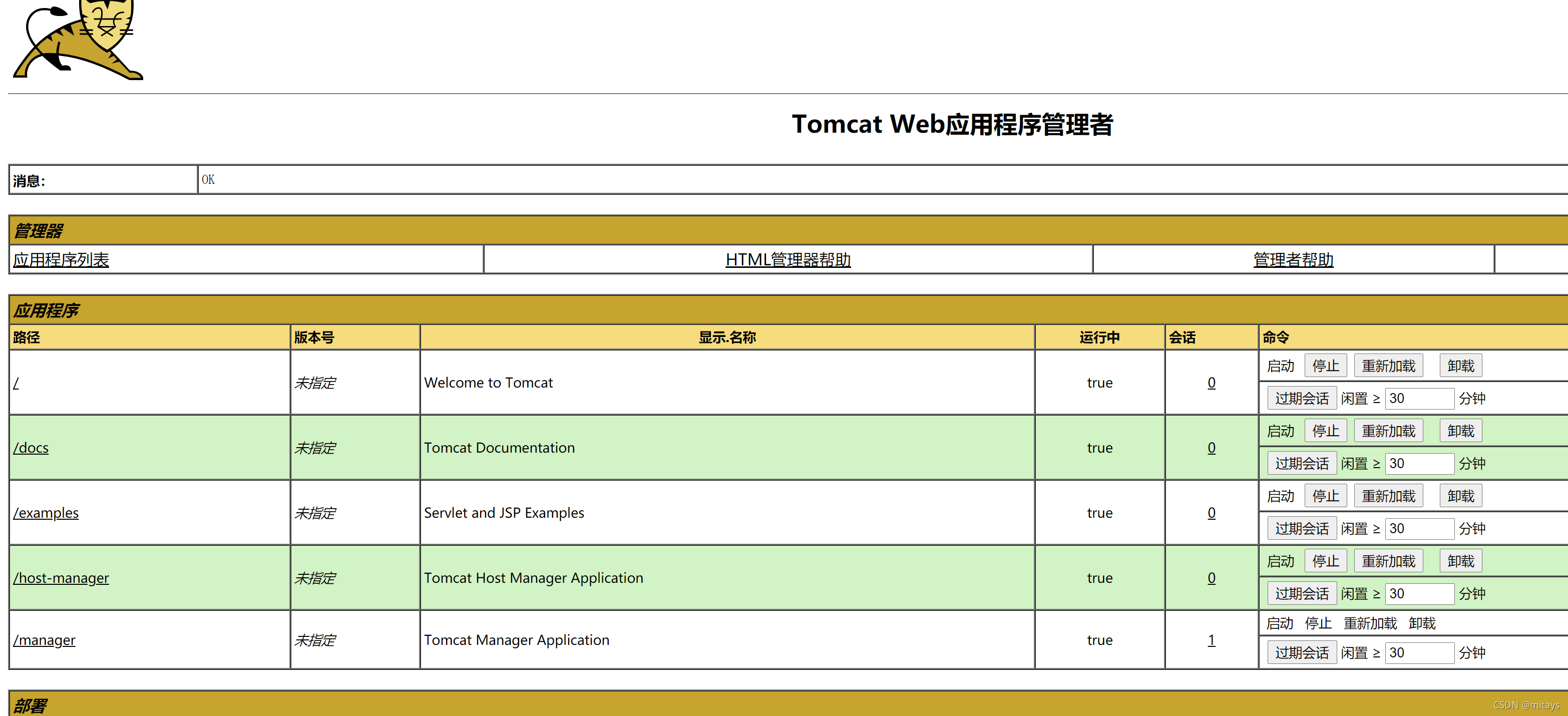Image resolution: width=1568 pixels, height=716 pixels.
Task: Reload the Welcome to Tomcat application
Action: 1388,366
